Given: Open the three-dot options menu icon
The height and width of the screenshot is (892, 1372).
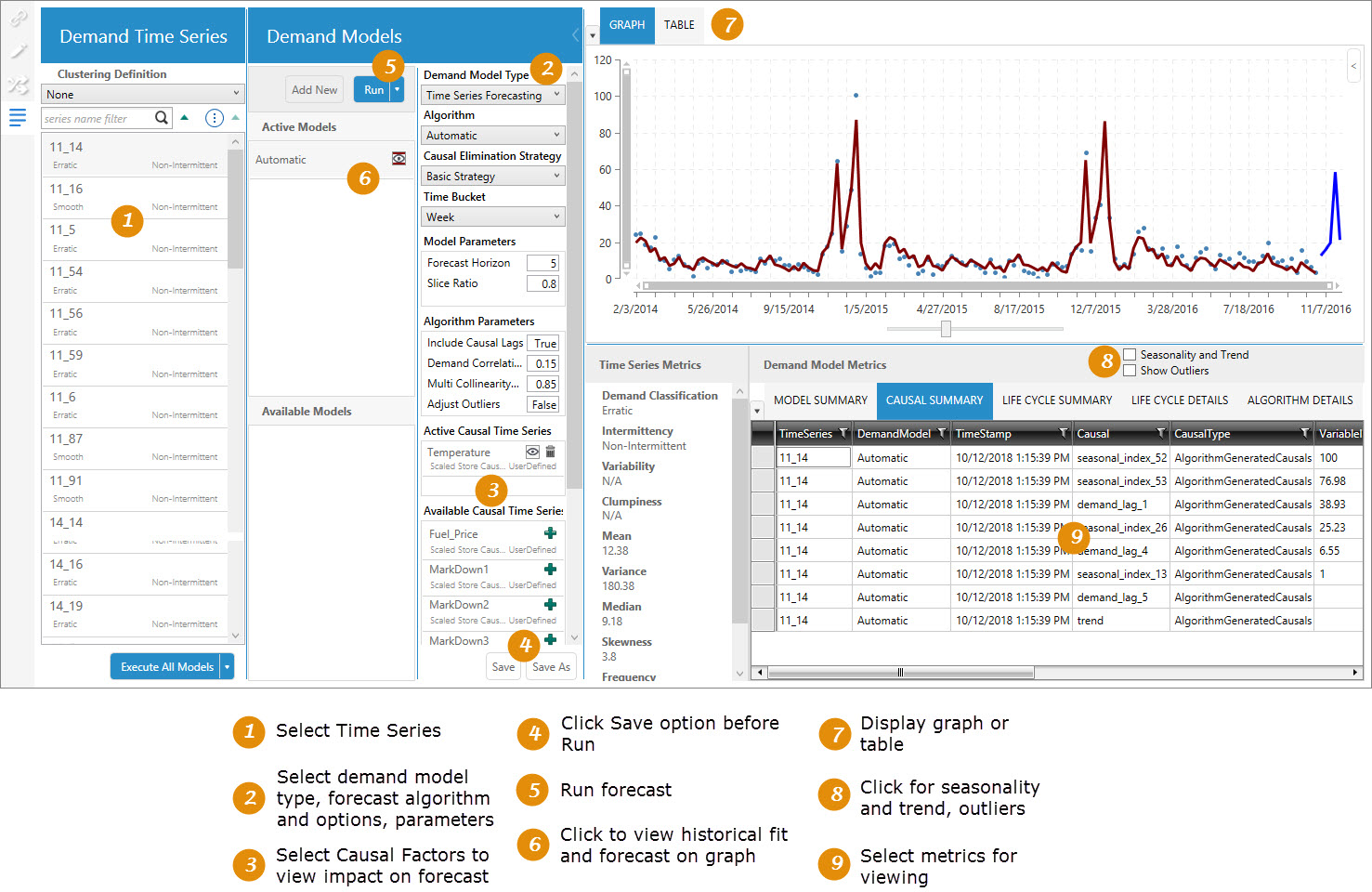Looking at the screenshot, I should pyautogui.click(x=215, y=118).
